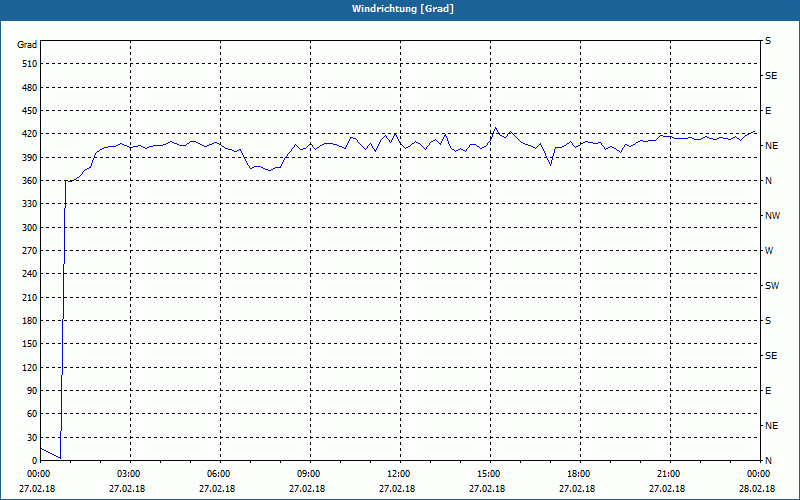Select the 28.02.18 date label
Viewport: 800px width, 500px height.
point(757,489)
